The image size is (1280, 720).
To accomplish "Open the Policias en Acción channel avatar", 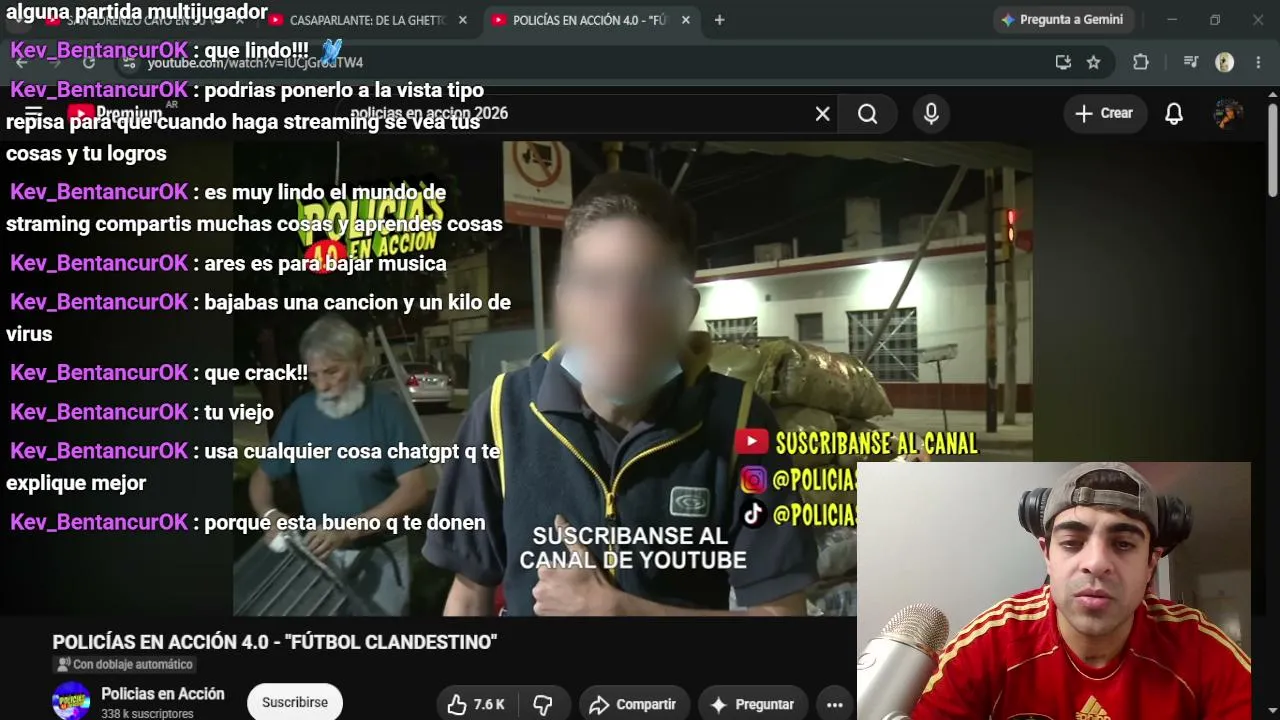I will [x=71, y=701].
